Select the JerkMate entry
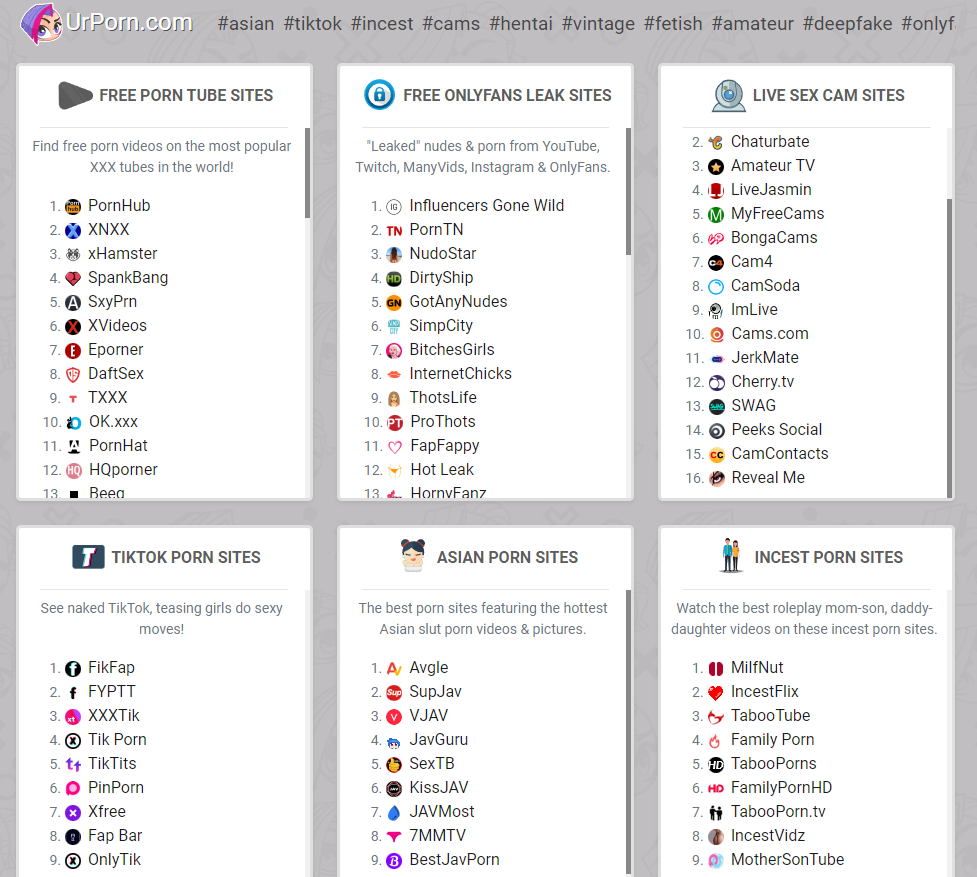Image resolution: width=977 pixels, height=877 pixels. tap(765, 358)
